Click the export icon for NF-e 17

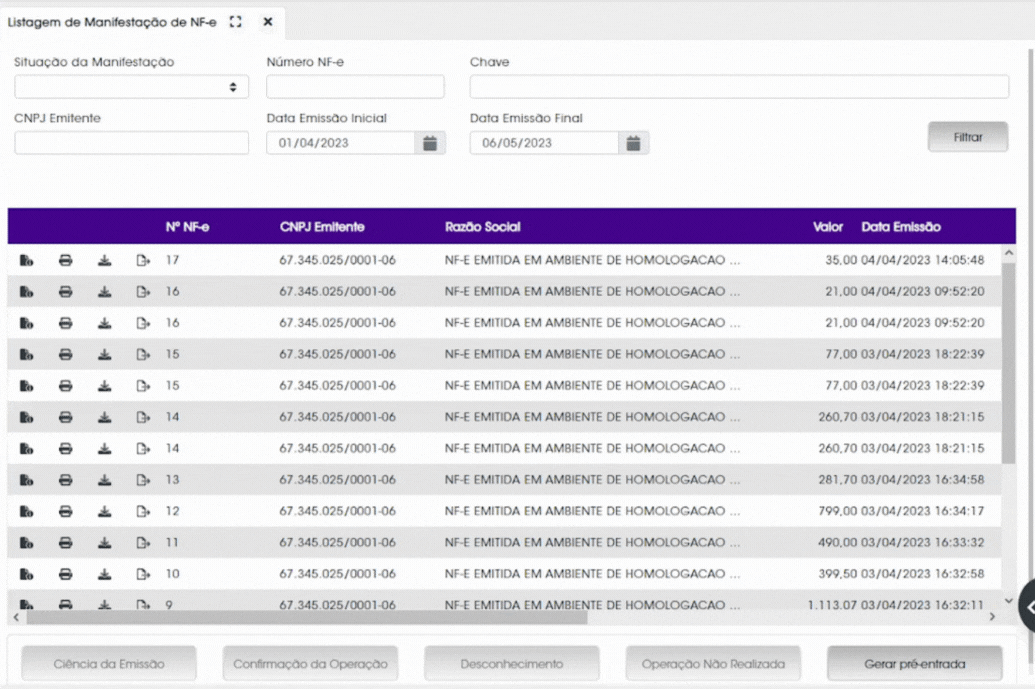(x=143, y=261)
